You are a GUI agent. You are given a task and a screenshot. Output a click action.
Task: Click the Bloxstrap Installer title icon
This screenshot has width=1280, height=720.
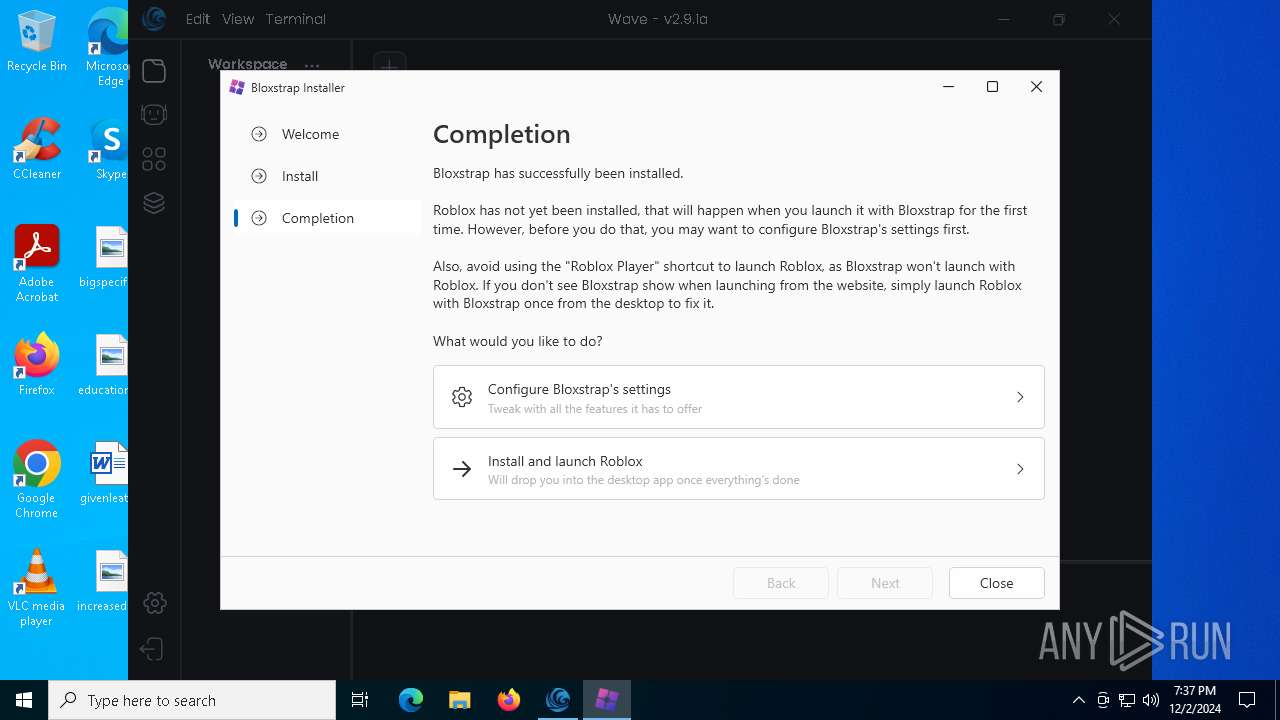pyautogui.click(x=237, y=88)
